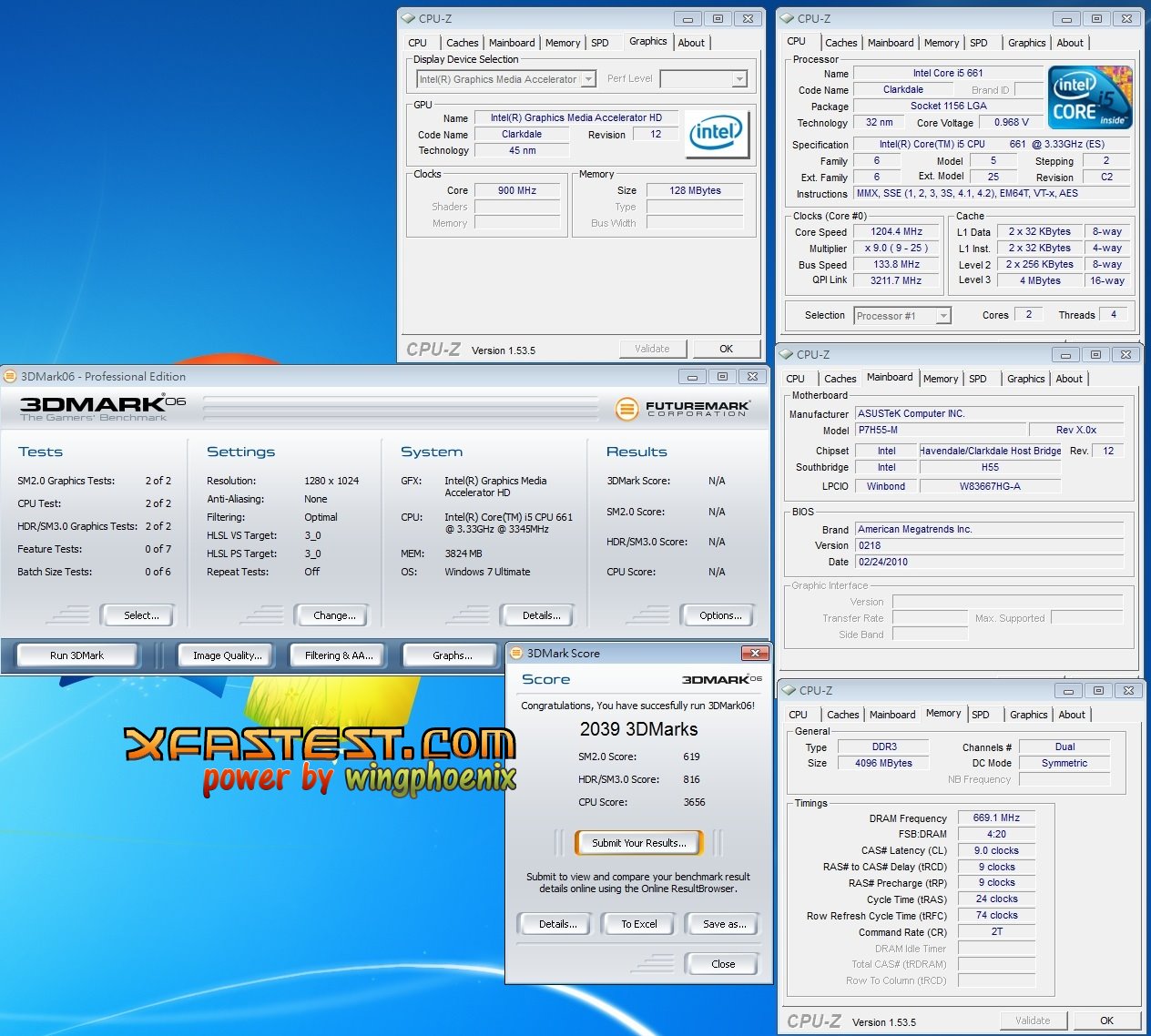Select the CPU tab in the Mainboard CPU-Z window
The image size is (1151, 1036).
(x=795, y=379)
